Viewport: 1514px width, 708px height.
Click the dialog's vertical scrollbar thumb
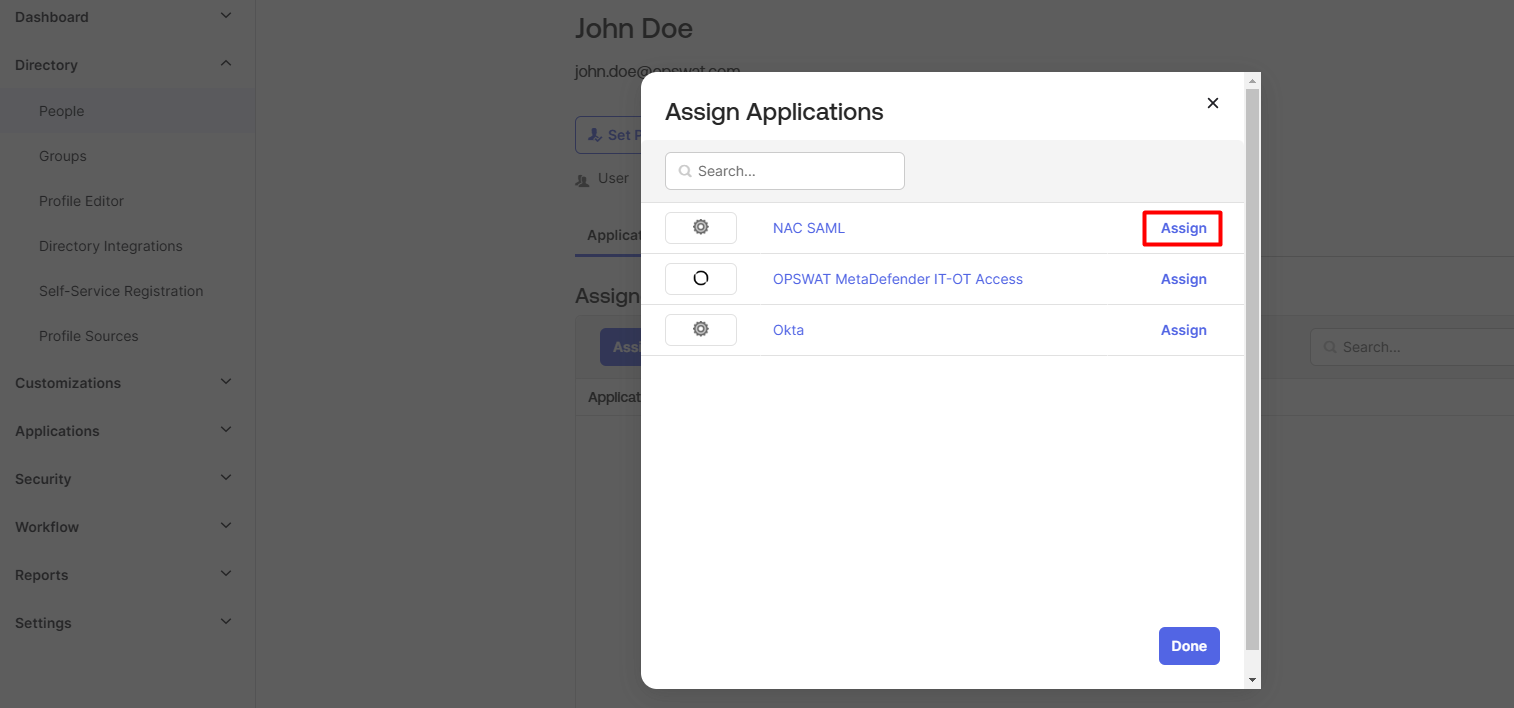click(1253, 370)
